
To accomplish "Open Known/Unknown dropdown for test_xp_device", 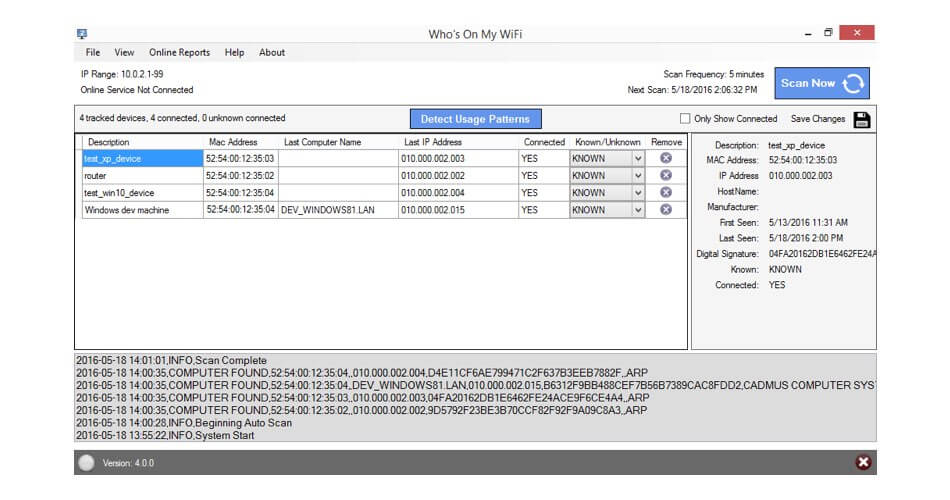I will pos(638,158).
